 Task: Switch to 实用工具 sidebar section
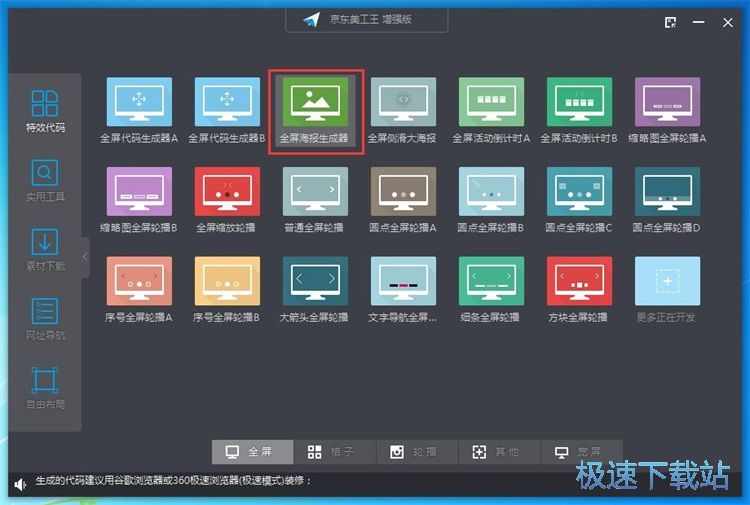(x=45, y=181)
